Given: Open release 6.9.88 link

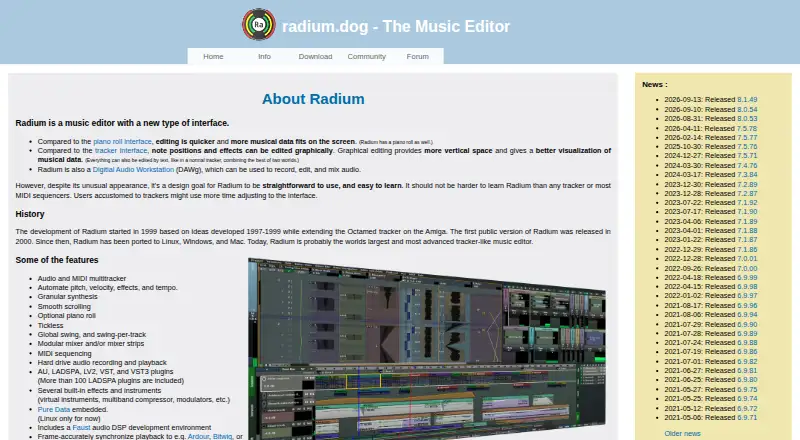Looking at the screenshot, I should pos(747,343).
